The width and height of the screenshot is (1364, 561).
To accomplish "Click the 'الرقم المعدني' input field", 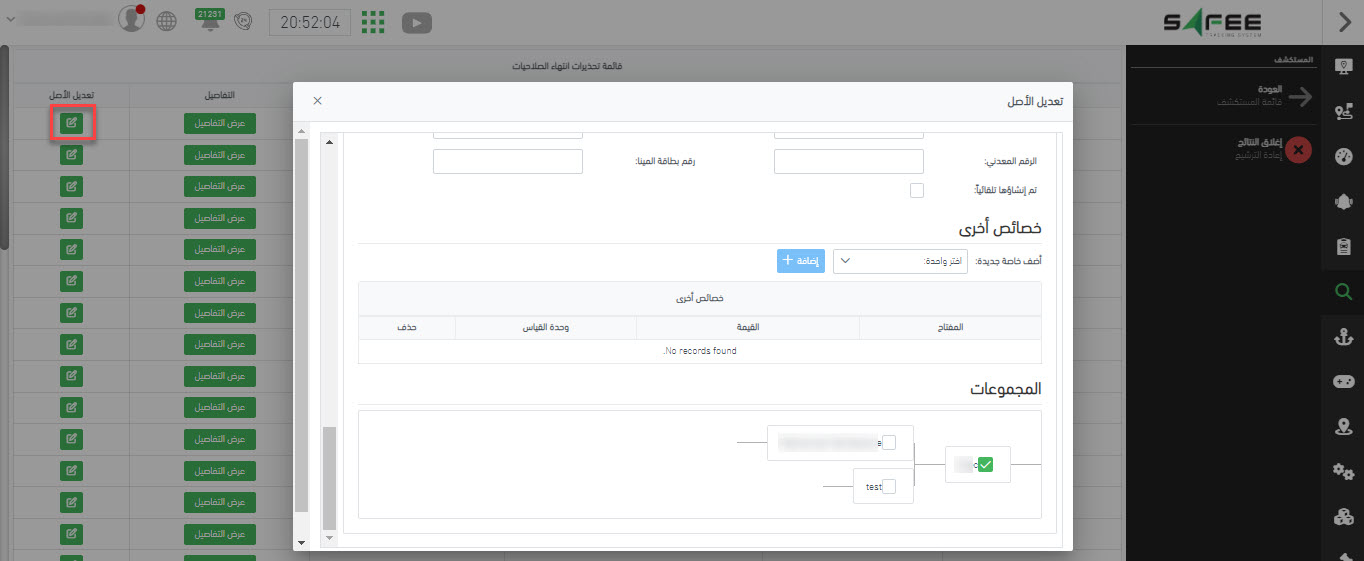I will pyautogui.click(x=848, y=161).
